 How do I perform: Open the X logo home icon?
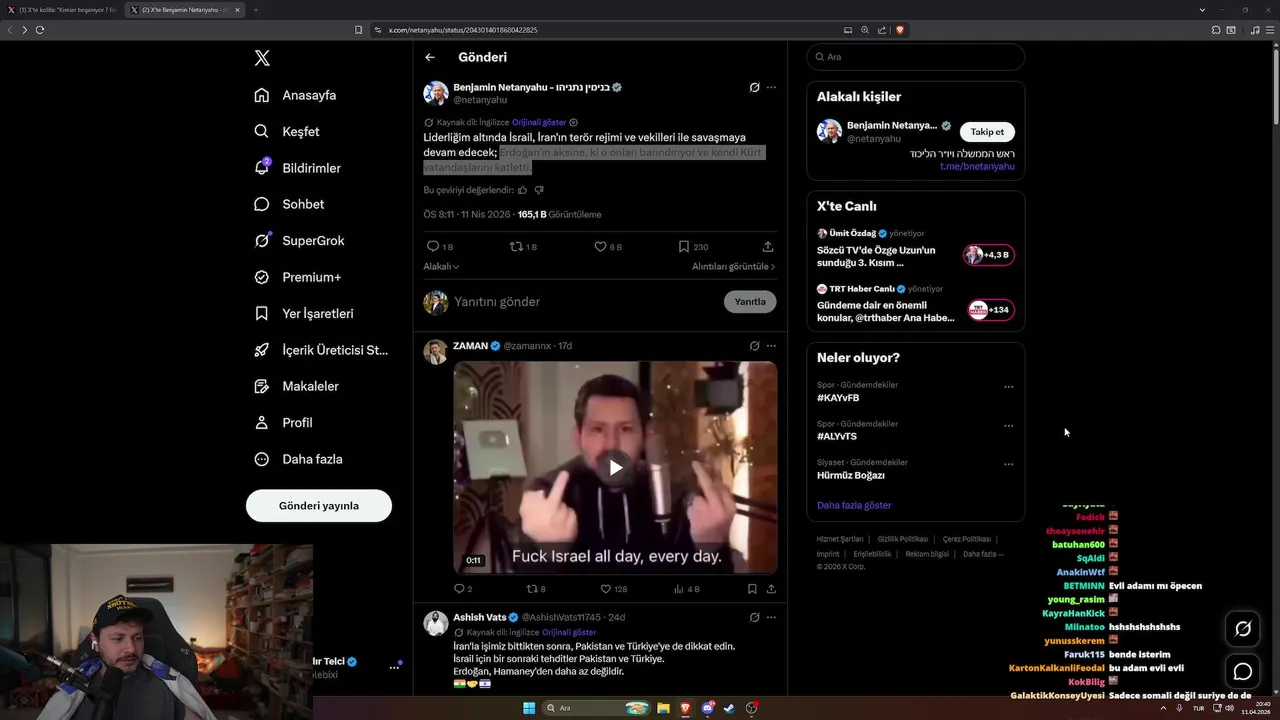point(262,58)
